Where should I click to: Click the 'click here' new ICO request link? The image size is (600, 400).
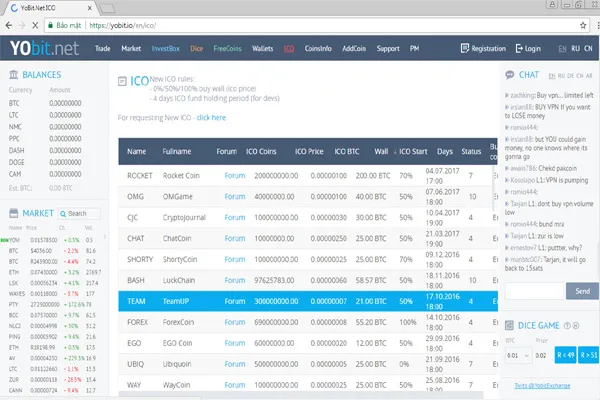click(211, 118)
